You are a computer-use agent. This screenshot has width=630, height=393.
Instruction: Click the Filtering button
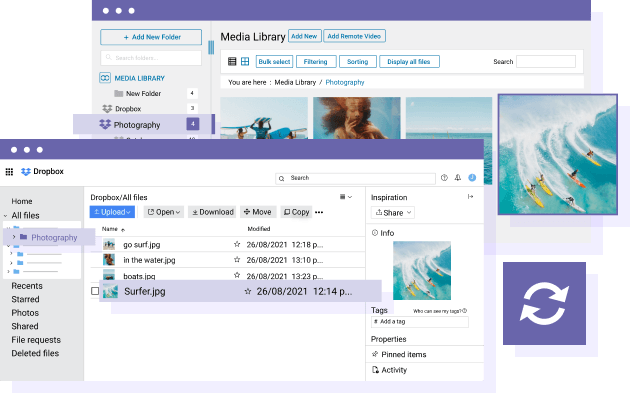pyautogui.click(x=315, y=61)
